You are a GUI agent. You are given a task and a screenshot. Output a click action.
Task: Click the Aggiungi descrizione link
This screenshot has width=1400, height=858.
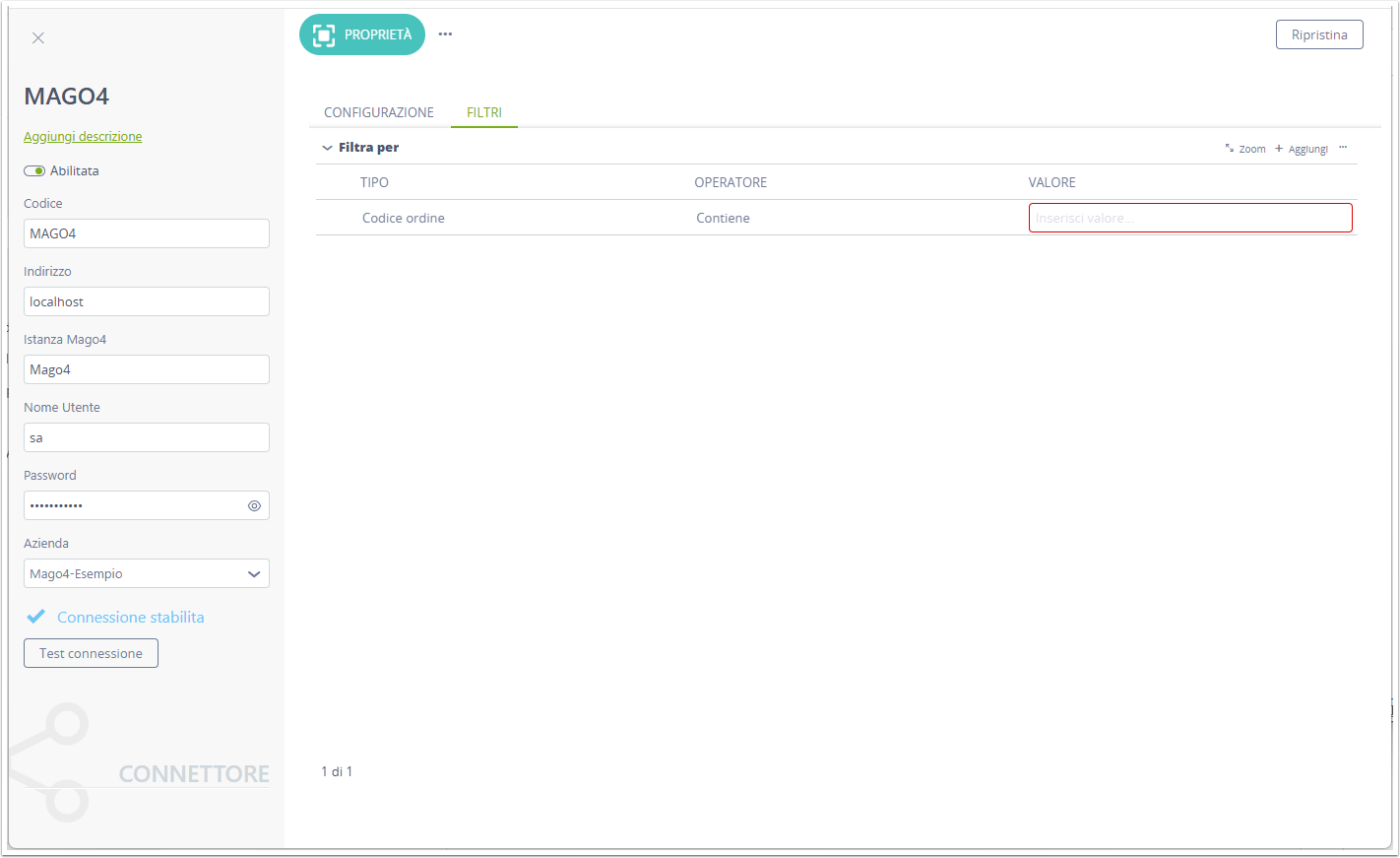coord(83,137)
